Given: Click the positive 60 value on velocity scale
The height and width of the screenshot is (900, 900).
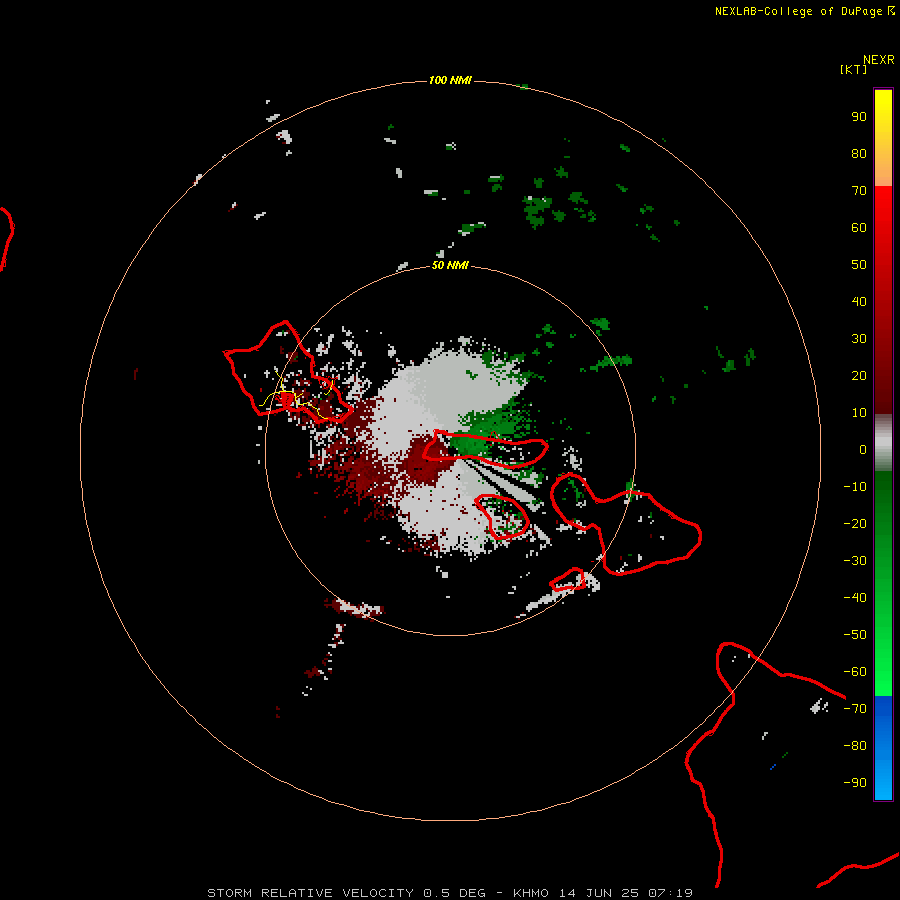Looking at the screenshot, I should tap(859, 227).
